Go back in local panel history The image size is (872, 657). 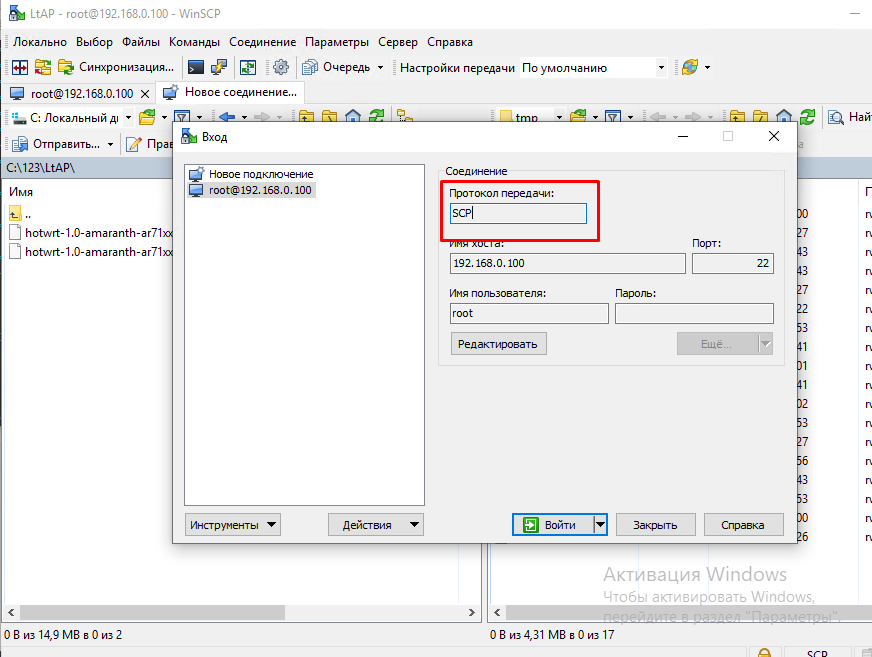[x=227, y=117]
